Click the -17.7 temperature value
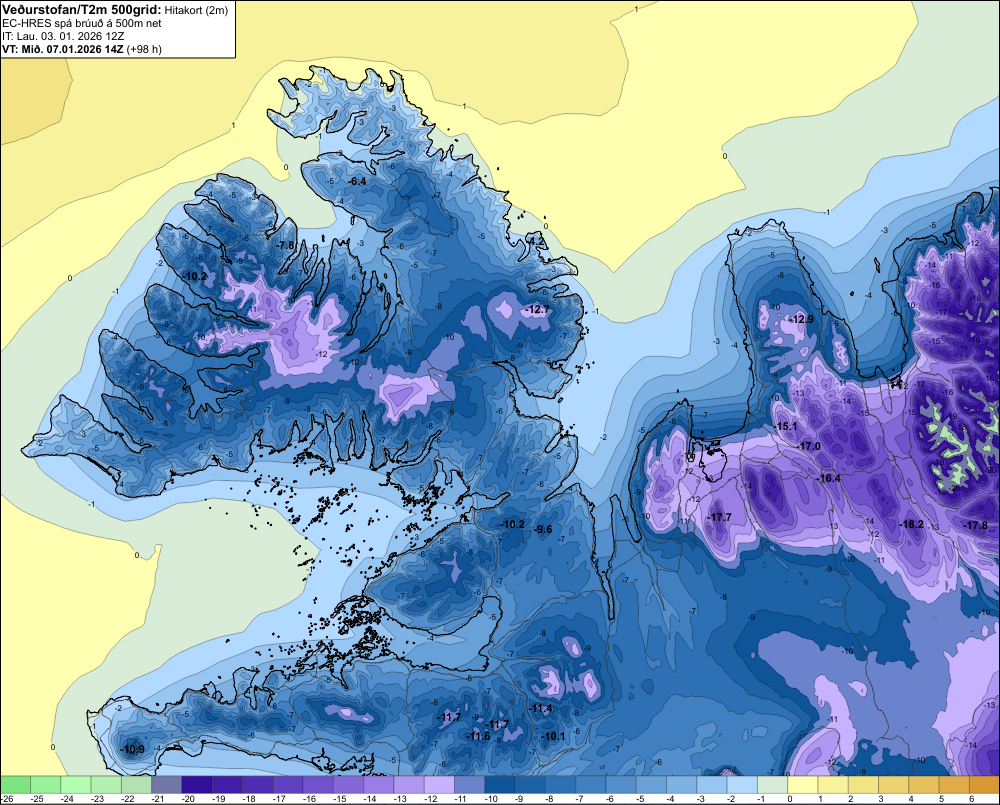The height and width of the screenshot is (805, 1000). (720, 517)
